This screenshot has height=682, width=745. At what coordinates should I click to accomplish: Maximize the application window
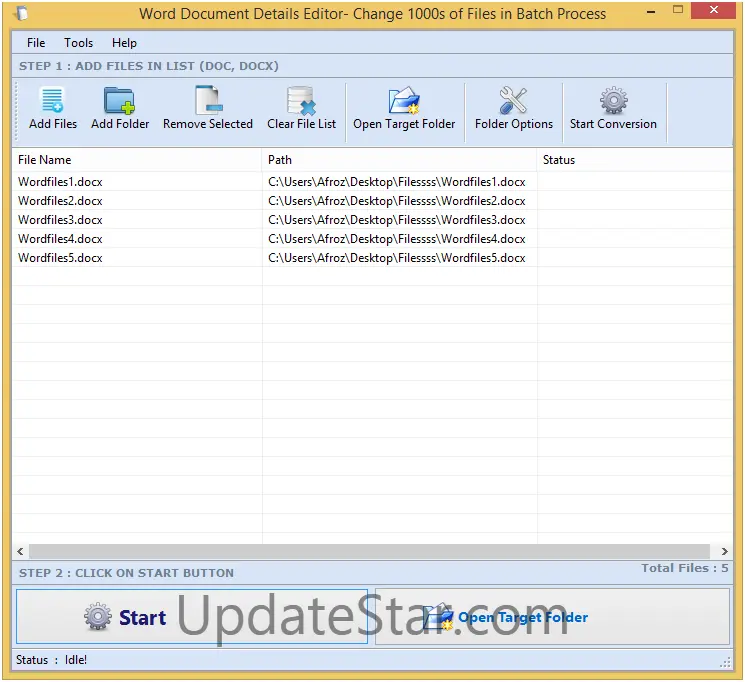click(x=678, y=10)
